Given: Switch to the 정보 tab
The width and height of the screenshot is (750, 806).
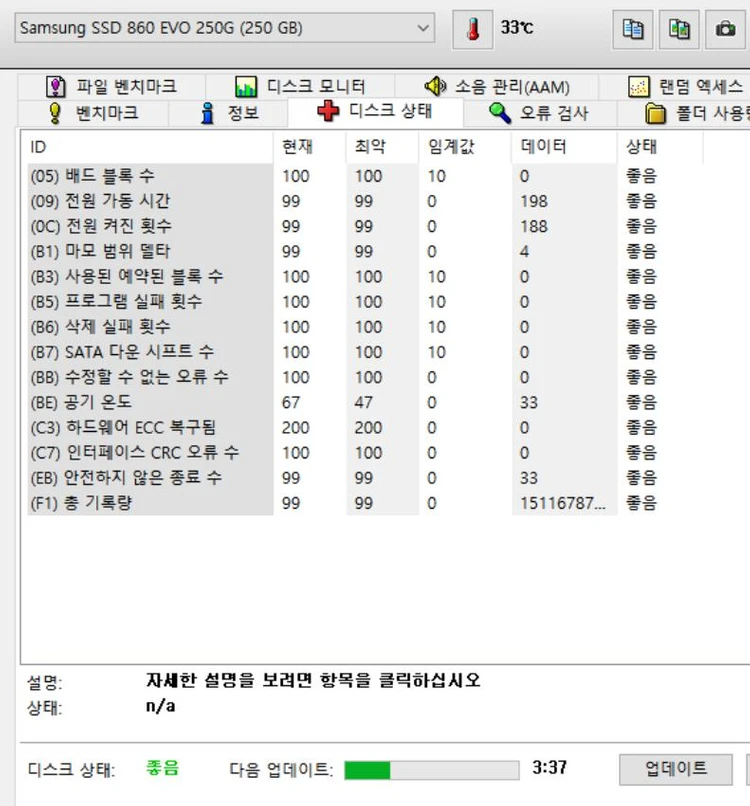Looking at the screenshot, I should tap(228, 113).
